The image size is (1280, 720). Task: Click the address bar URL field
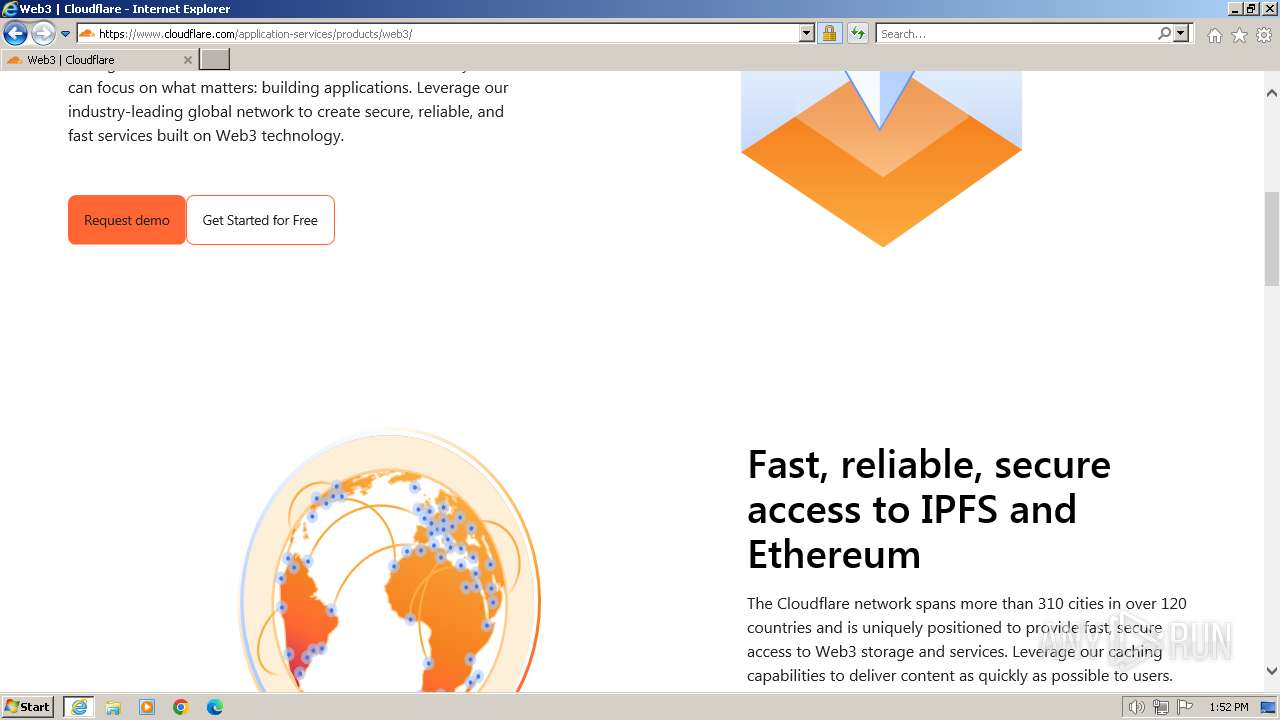(x=447, y=34)
